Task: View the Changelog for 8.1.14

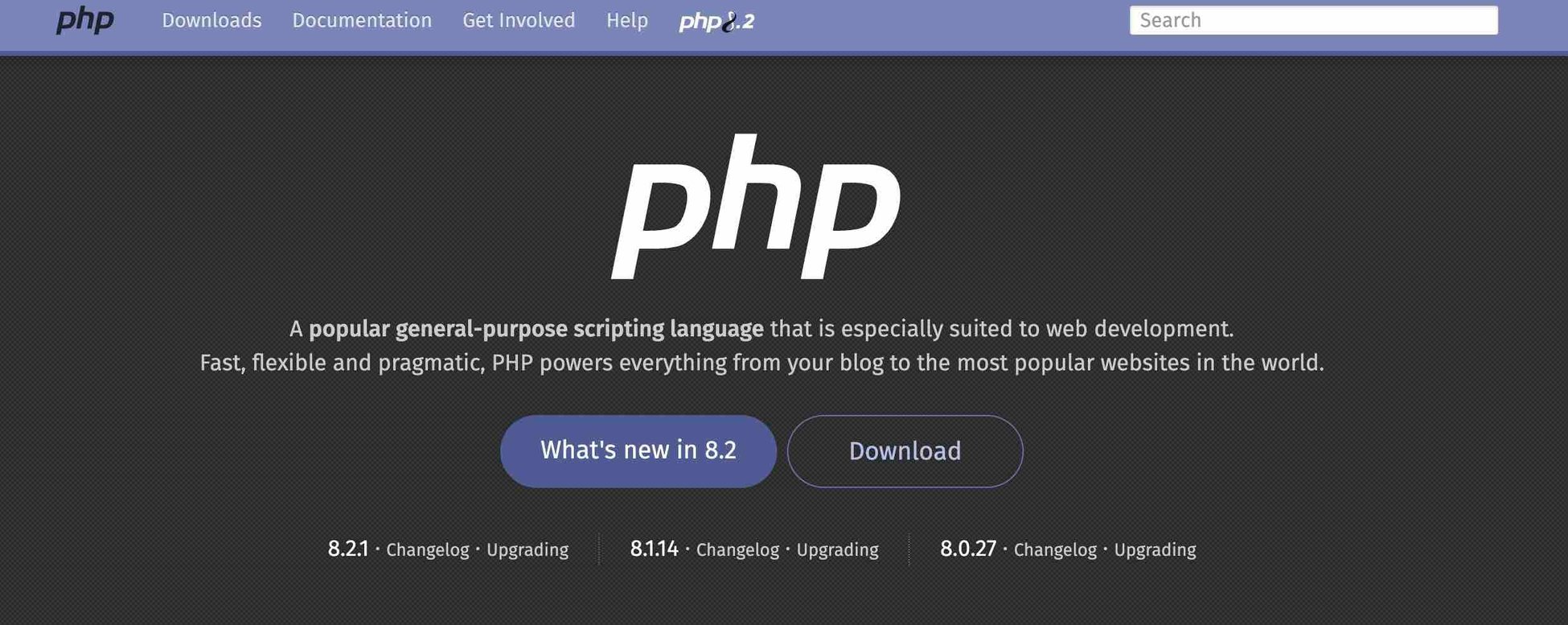Action: [x=737, y=550]
